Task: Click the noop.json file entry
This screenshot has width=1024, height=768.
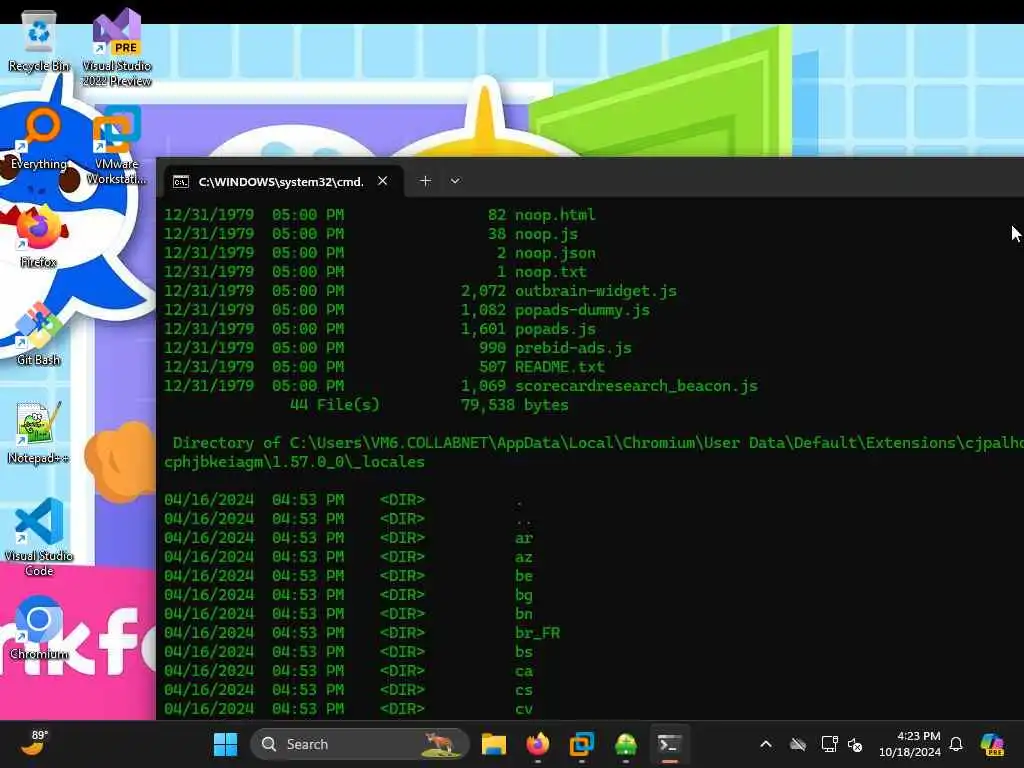Action: 555,253
